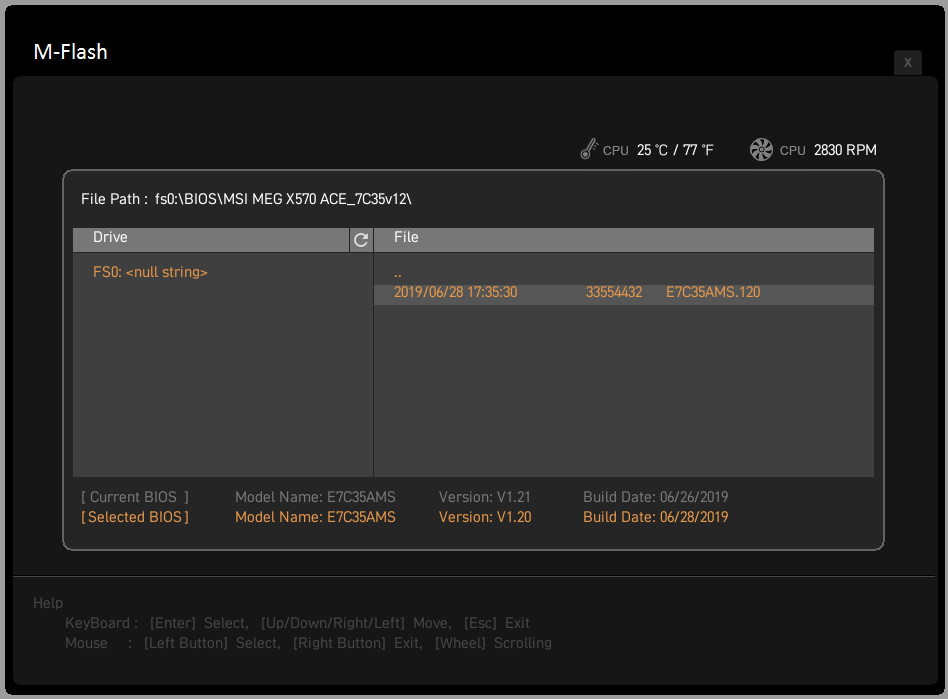This screenshot has height=699, width=948.
Task: Click the [Selected BIOS] label
Action: click(135, 517)
